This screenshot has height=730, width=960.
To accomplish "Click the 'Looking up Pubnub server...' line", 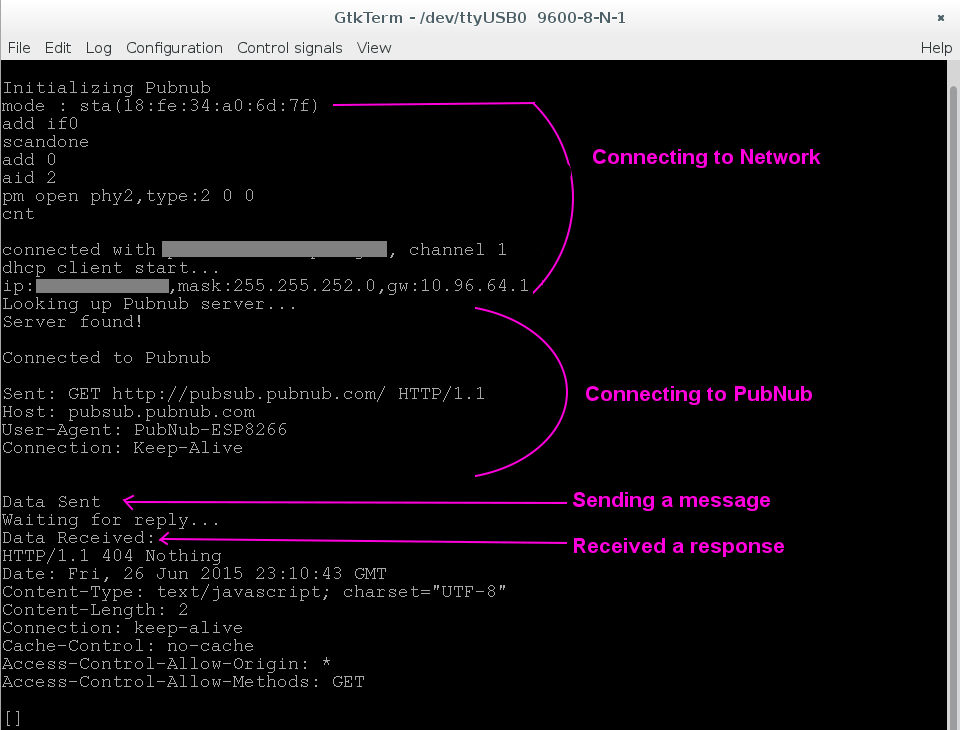I will click(149, 304).
